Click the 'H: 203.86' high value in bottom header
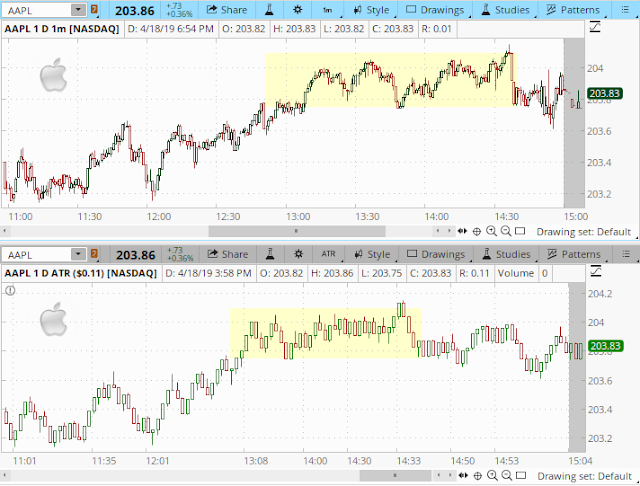The width and height of the screenshot is (640, 486). 332,273
